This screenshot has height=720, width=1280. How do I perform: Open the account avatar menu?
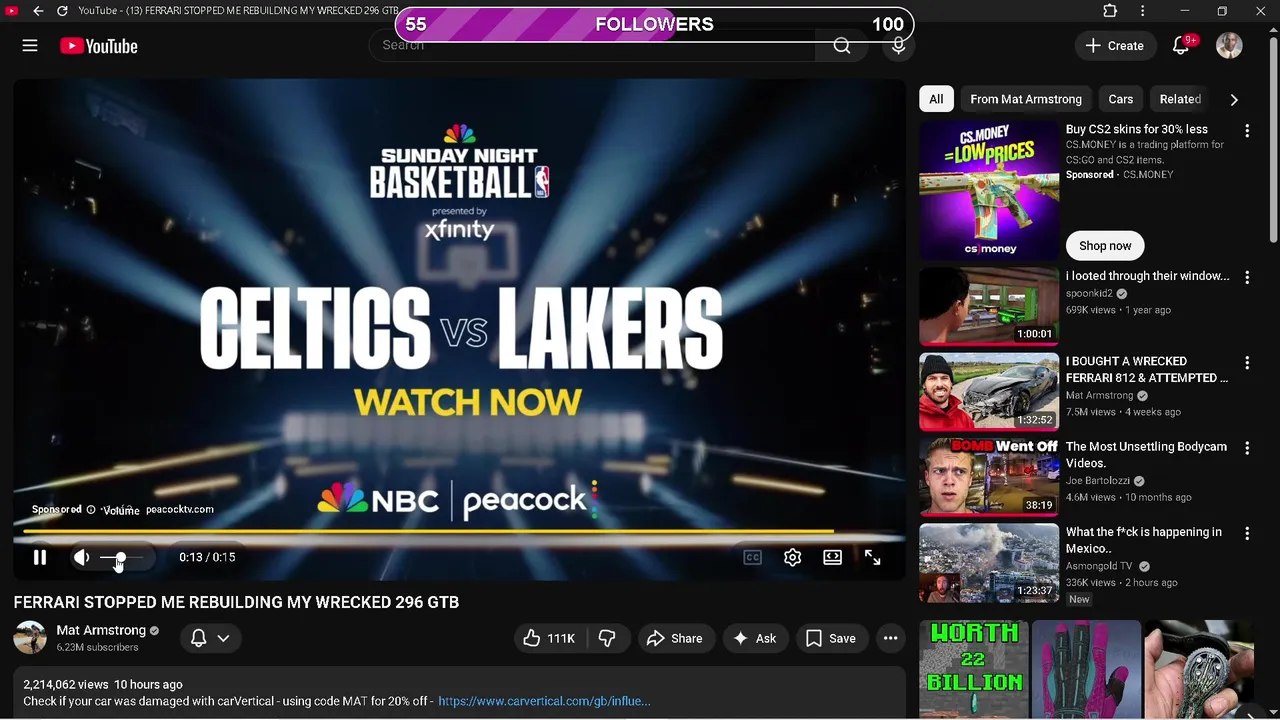[1229, 46]
